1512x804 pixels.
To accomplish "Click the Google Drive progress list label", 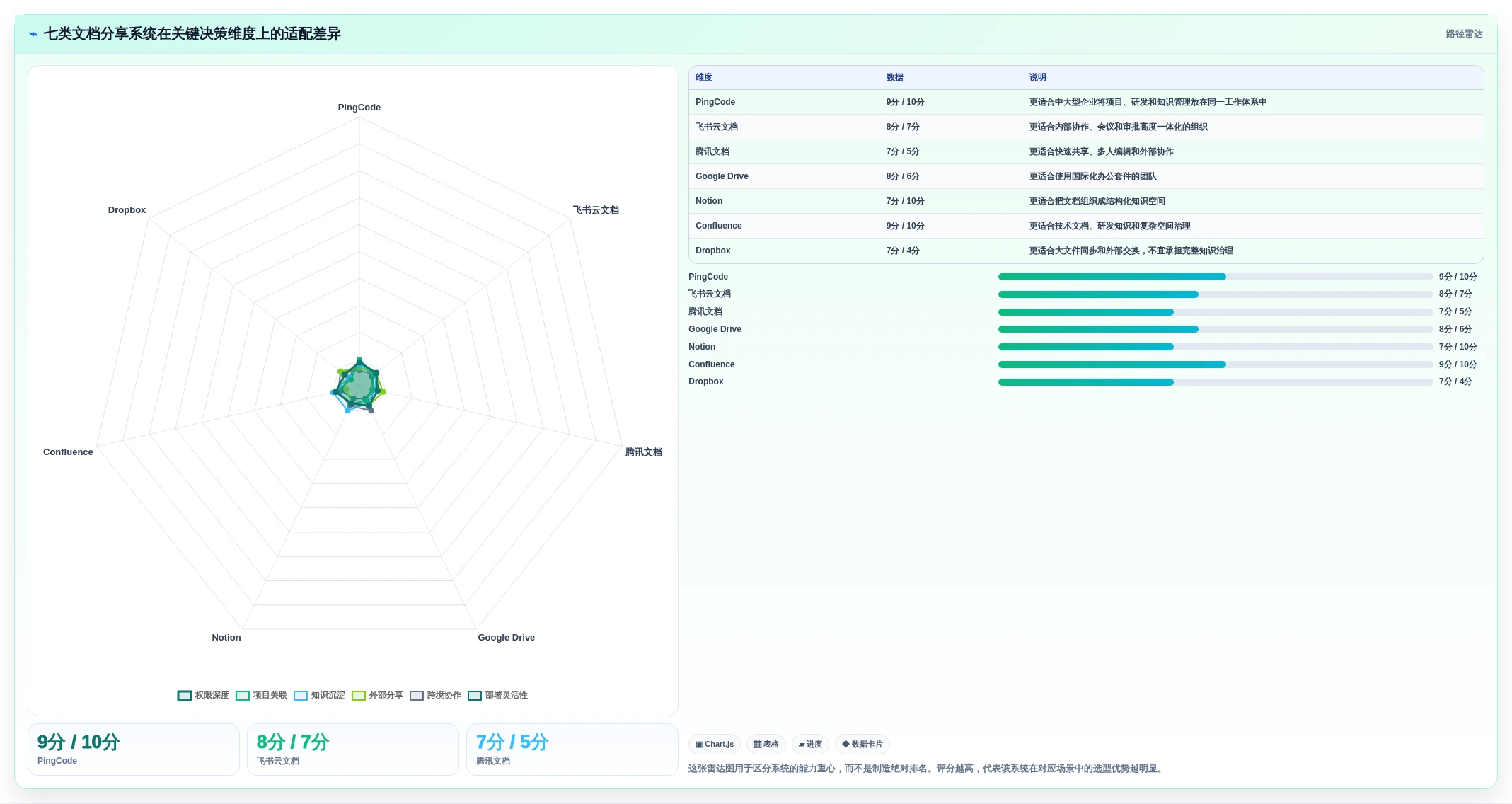I will pyautogui.click(x=715, y=329).
